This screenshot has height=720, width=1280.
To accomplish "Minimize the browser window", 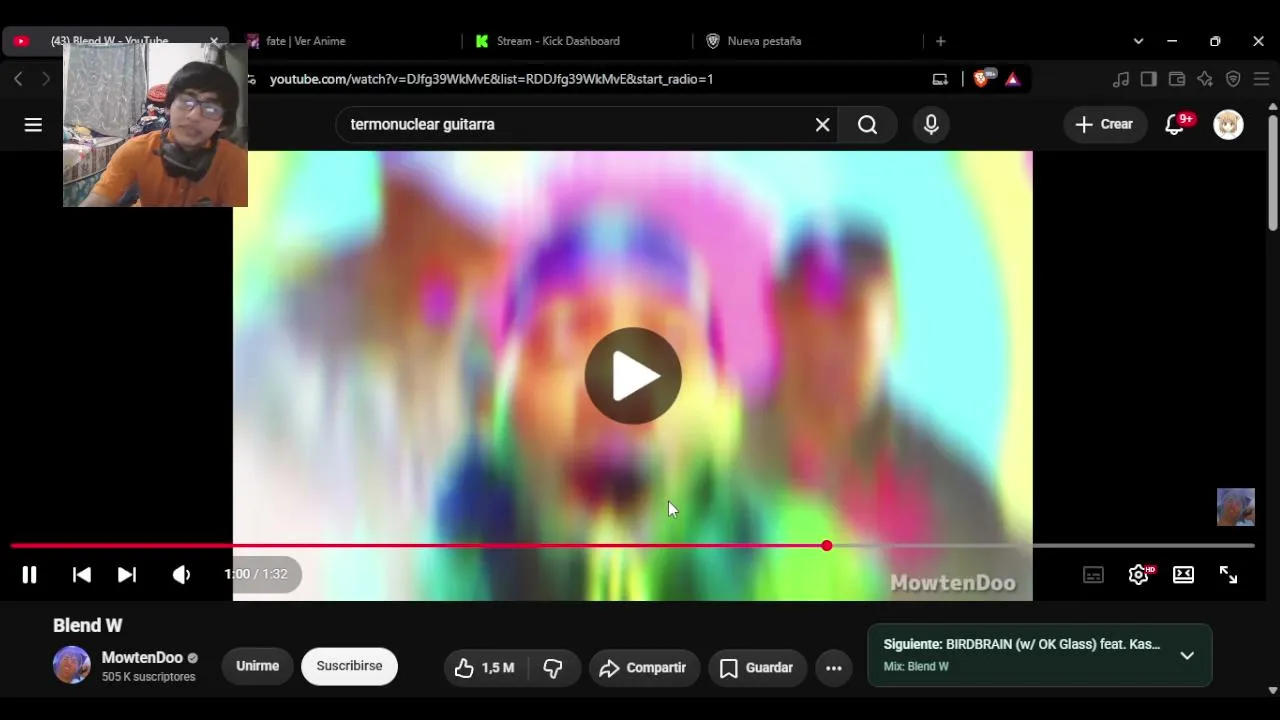I will tap(1172, 41).
